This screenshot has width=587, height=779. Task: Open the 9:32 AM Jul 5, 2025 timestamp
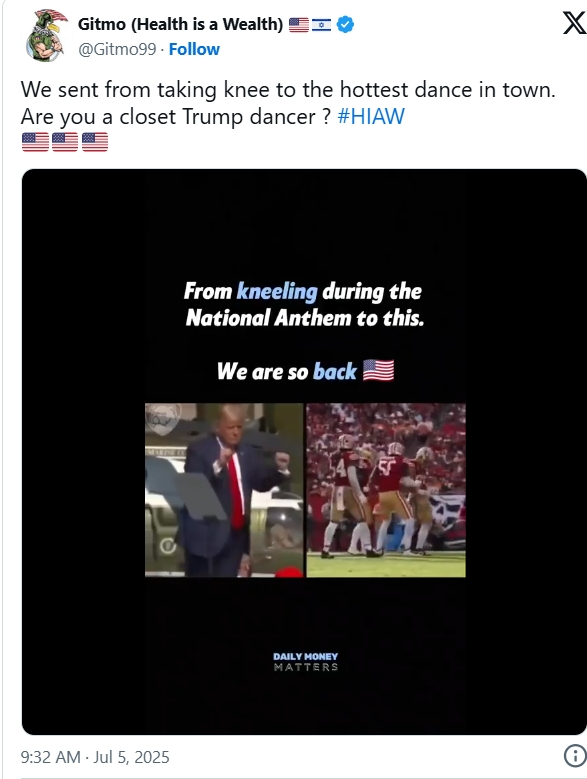[95, 757]
